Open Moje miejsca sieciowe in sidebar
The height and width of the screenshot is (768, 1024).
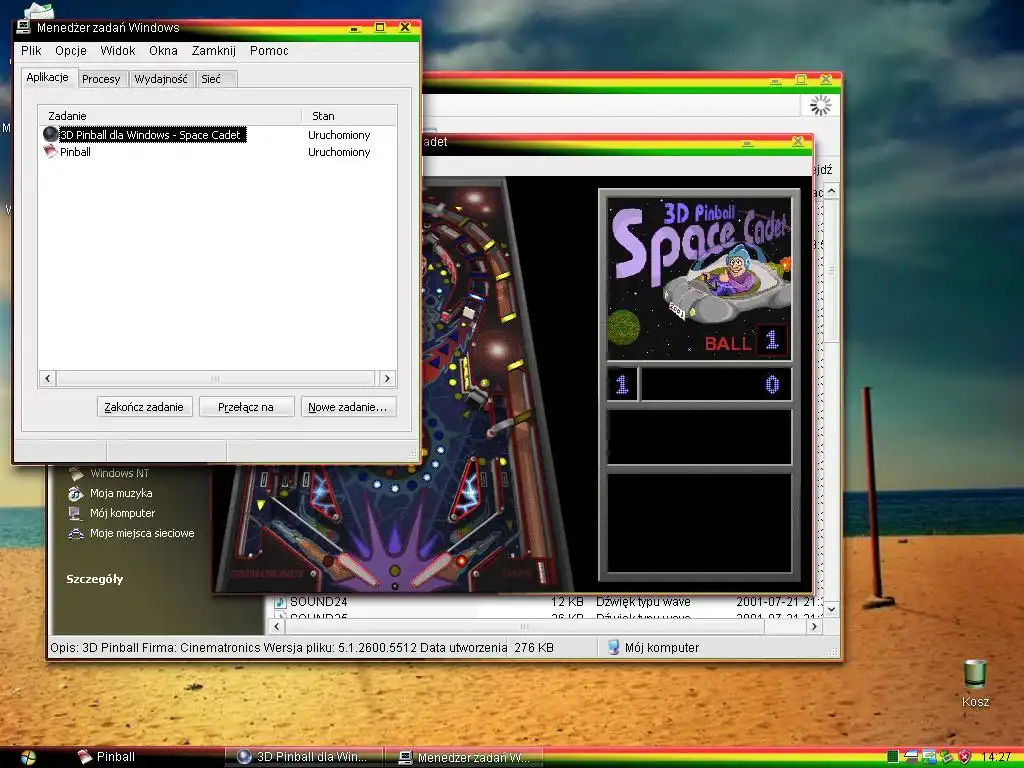tap(142, 533)
